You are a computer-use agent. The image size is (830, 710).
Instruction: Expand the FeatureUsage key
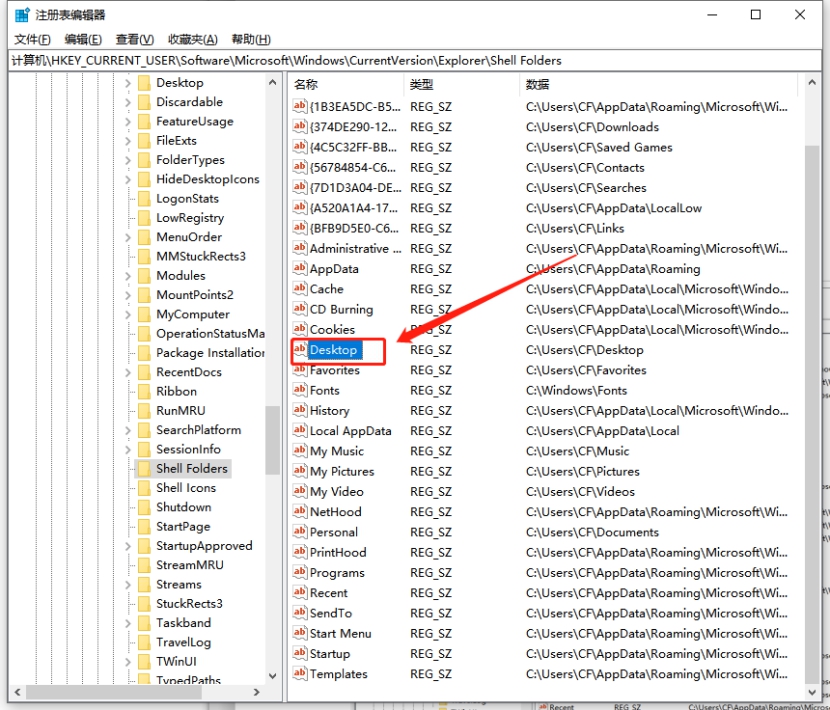(x=128, y=122)
